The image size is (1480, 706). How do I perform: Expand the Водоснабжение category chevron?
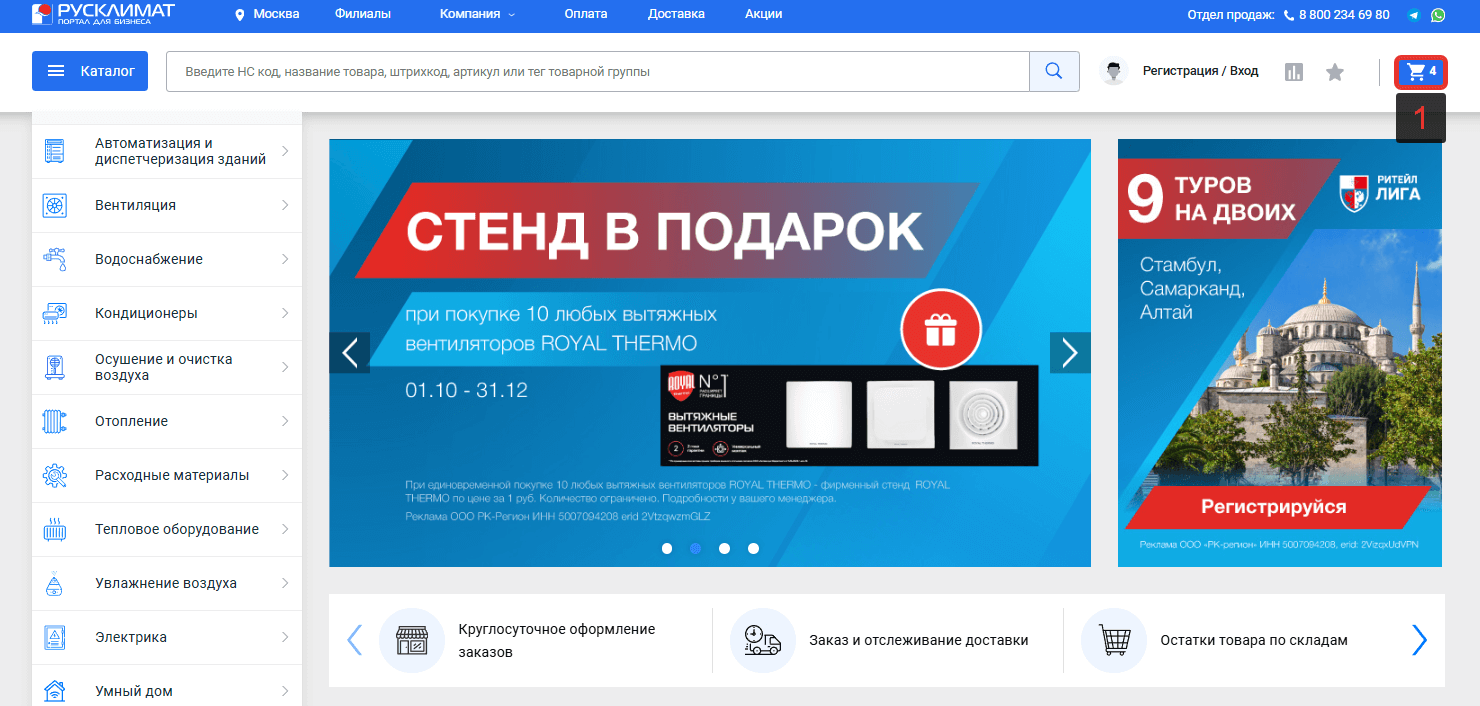point(285,259)
